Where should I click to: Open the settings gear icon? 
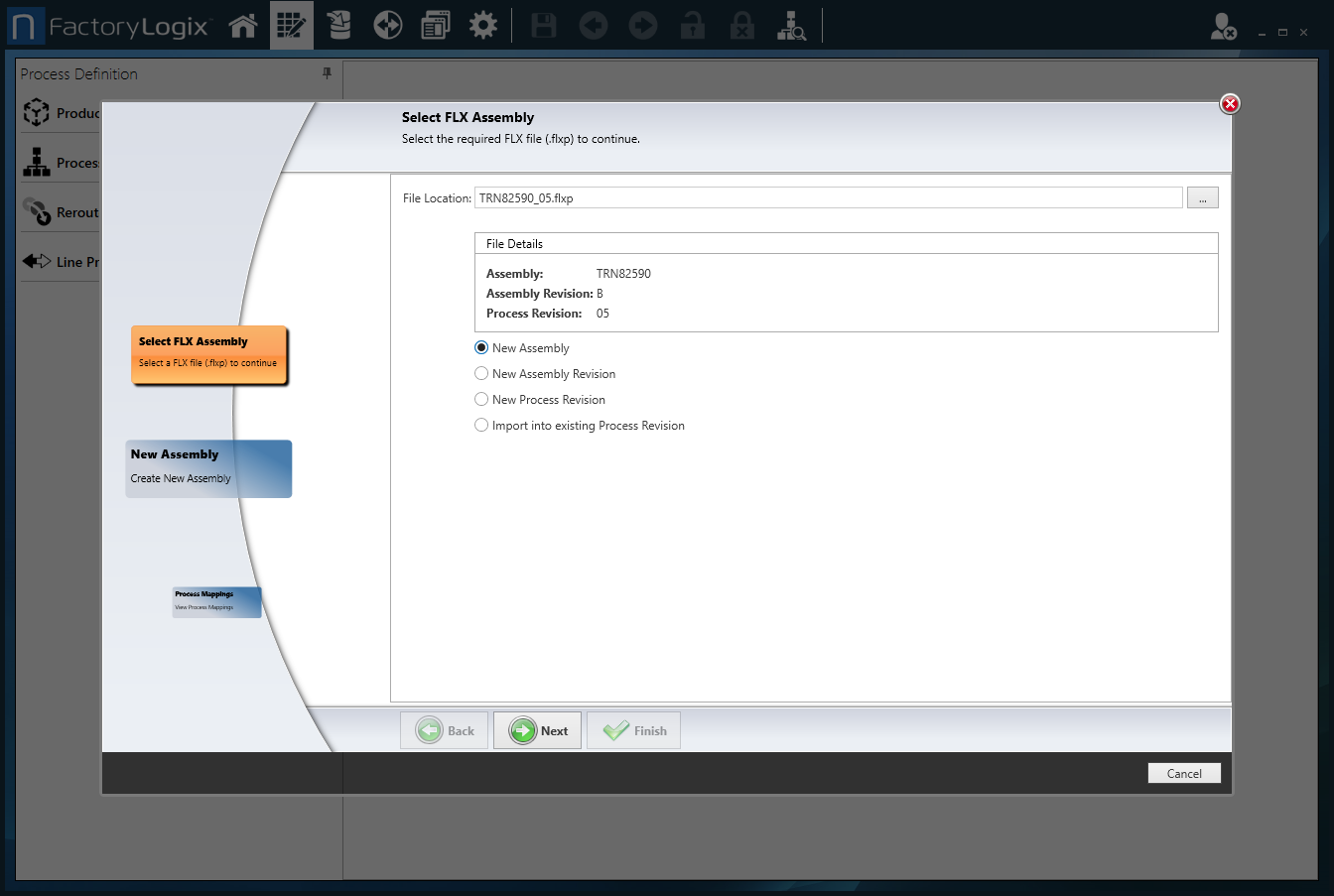pyautogui.click(x=483, y=26)
